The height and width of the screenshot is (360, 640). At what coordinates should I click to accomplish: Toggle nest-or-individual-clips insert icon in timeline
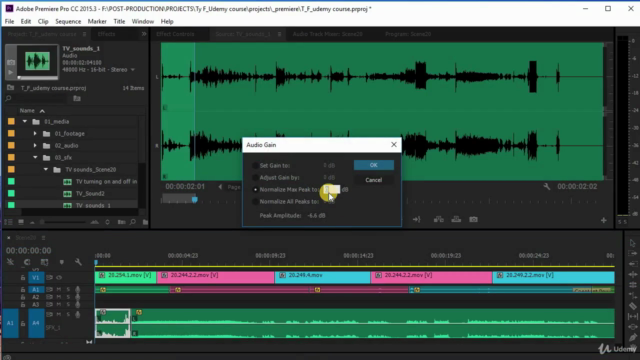click(x=10, y=262)
